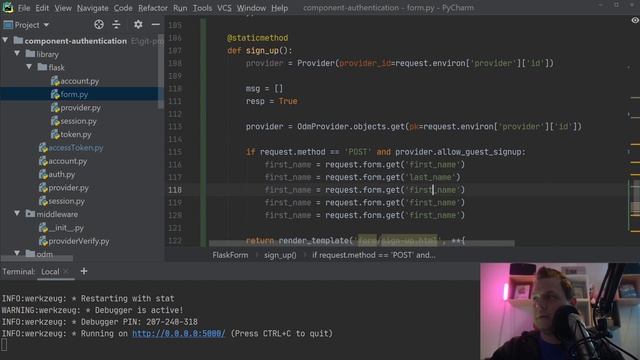This screenshot has width=640, height=360.
Task: Select form.py in project tree
Action: (x=74, y=94)
